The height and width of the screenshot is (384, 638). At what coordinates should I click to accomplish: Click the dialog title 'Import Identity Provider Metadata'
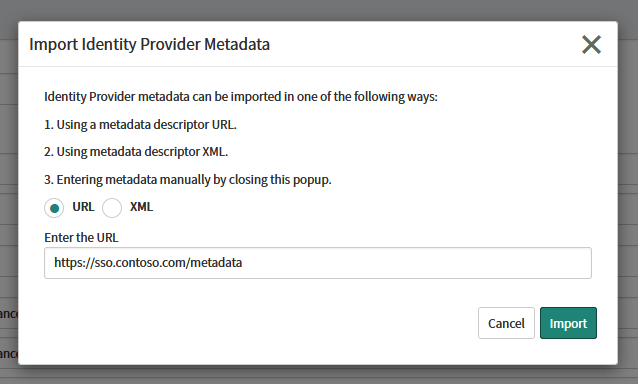coord(149,44)
